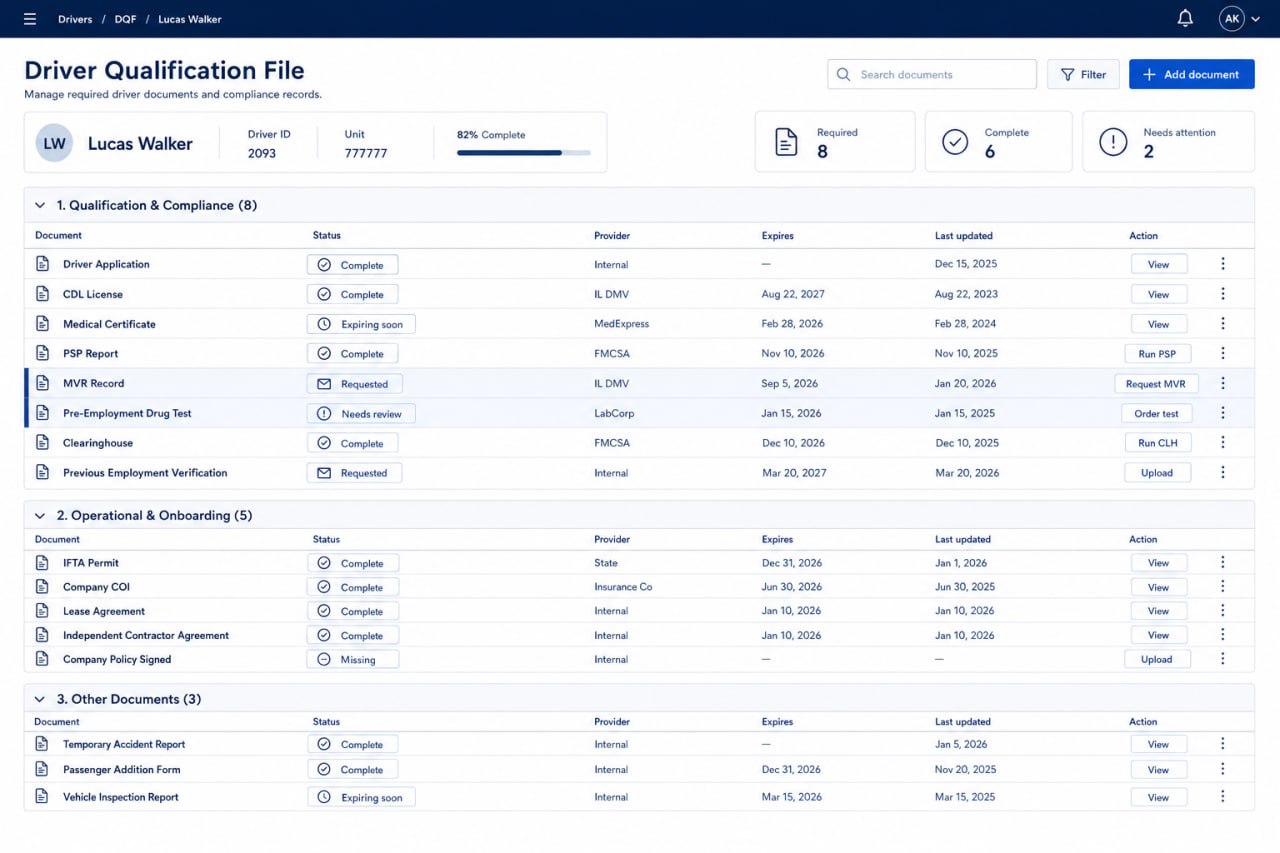Viewport: 1280px width, 853px height.
Task: Open more options for Temporary Accident Report row
Action: pos(1222,744)
